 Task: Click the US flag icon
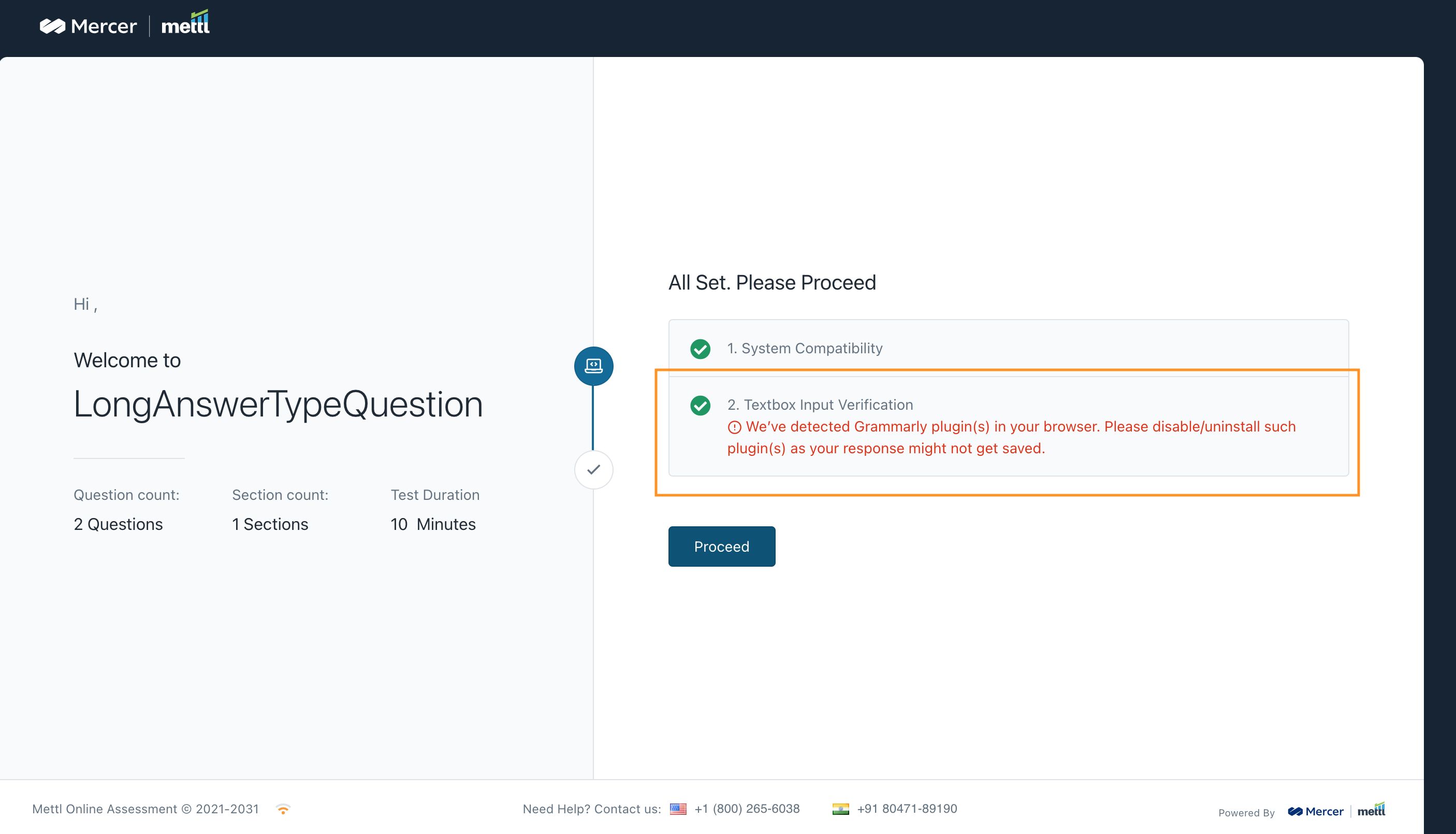tap(678, 809)
